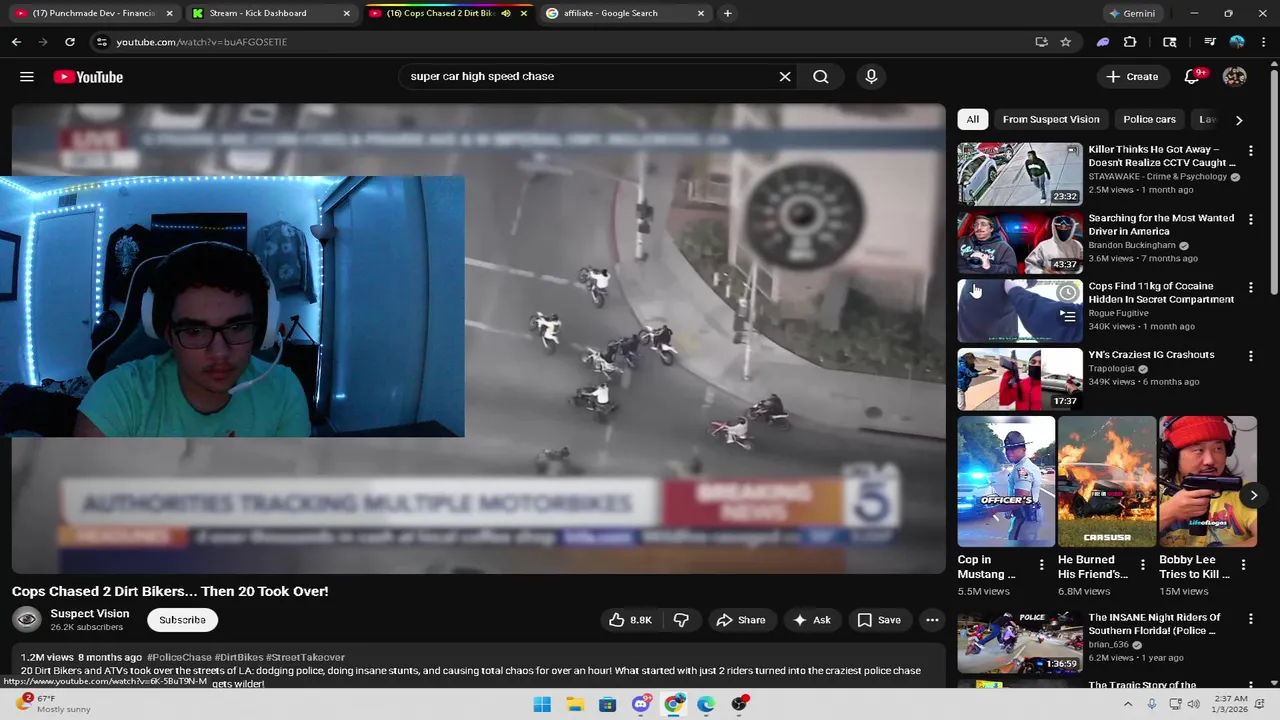View site information icon in address bar
Image resolution: width=1280 pixels, height=720 pixels.
click(x=101, y=42)
